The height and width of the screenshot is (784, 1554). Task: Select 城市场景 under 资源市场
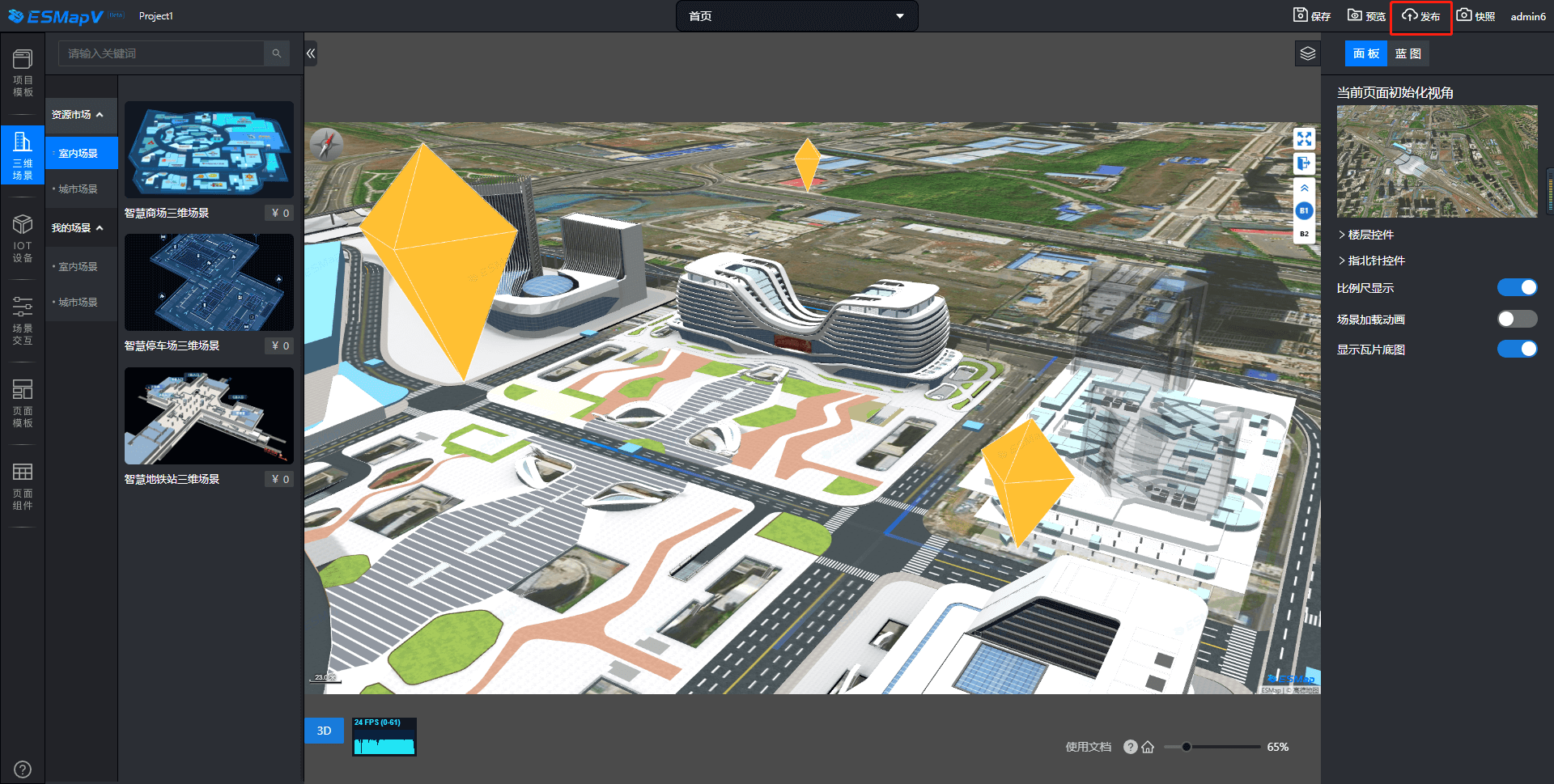78,189
